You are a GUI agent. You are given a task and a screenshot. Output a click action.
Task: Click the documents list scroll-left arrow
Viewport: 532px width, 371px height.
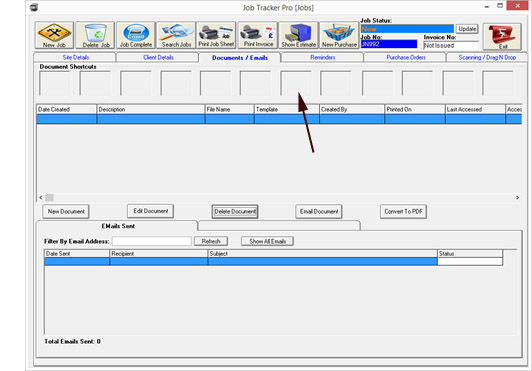(41, 197)
